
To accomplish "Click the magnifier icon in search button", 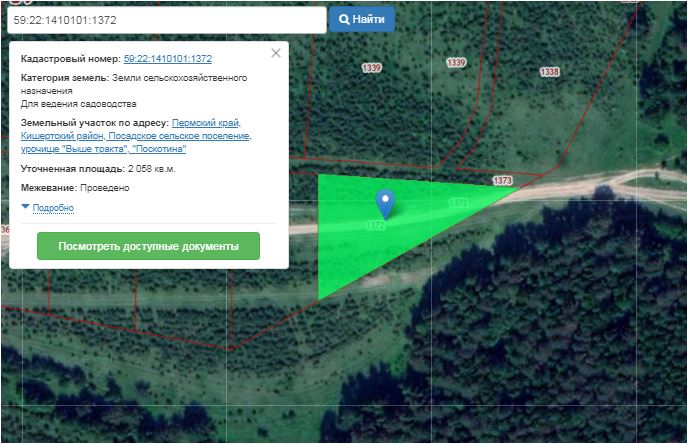I will pyautogui.click(x=344, y=19).
